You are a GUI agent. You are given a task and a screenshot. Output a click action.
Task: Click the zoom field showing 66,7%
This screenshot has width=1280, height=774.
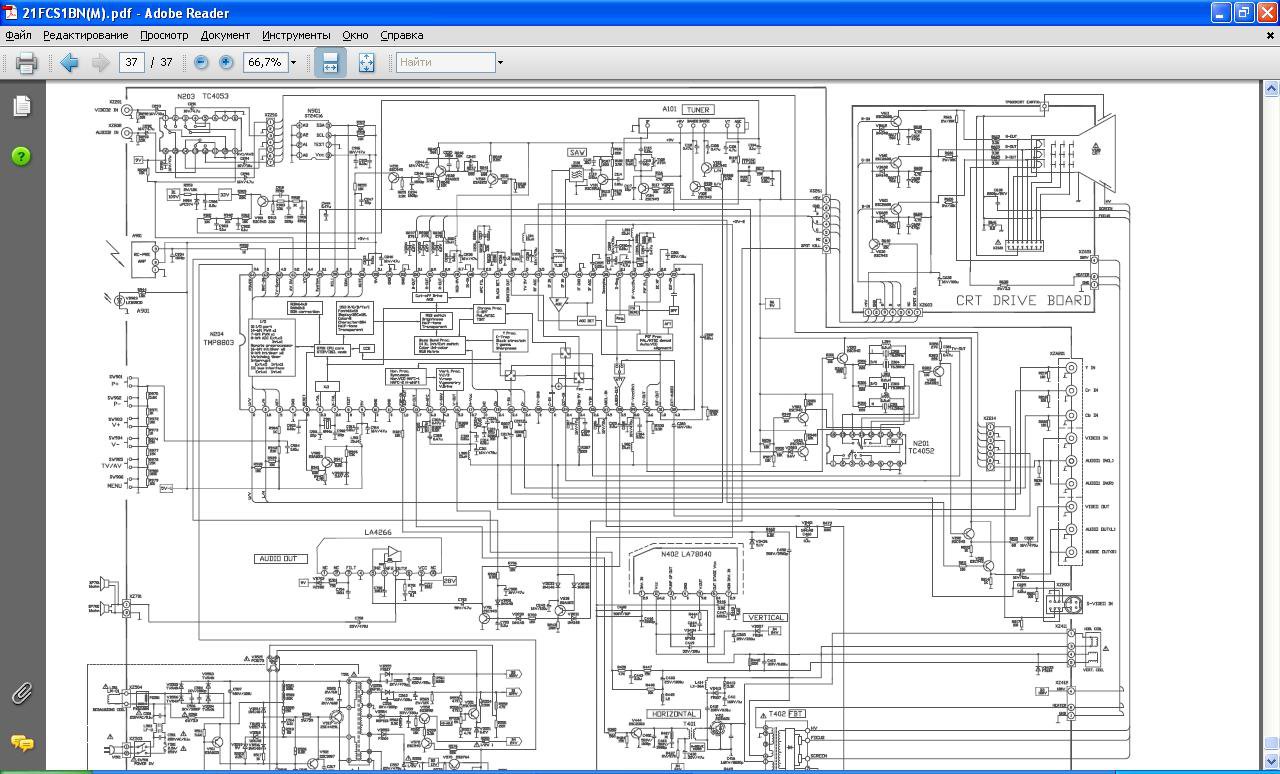pyautogui.click(x=266, y=62)
